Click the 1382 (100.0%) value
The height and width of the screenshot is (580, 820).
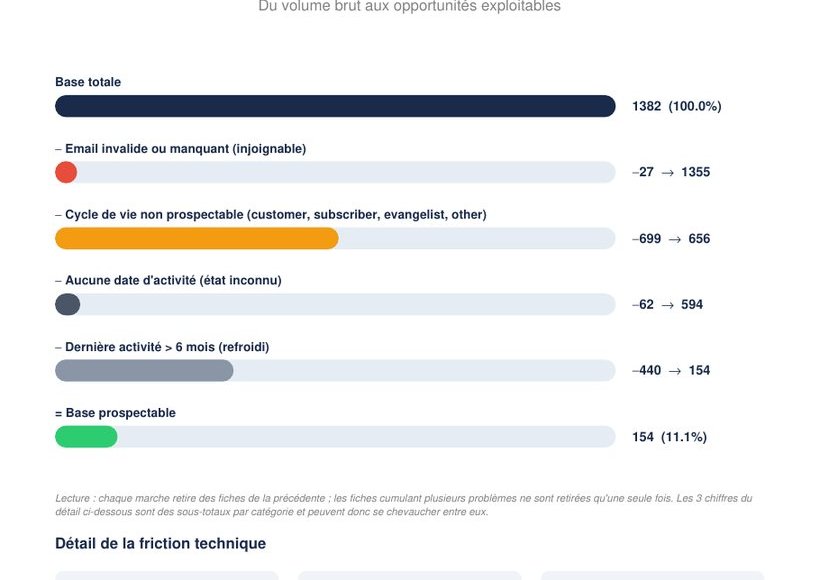(x=677, y=106)
